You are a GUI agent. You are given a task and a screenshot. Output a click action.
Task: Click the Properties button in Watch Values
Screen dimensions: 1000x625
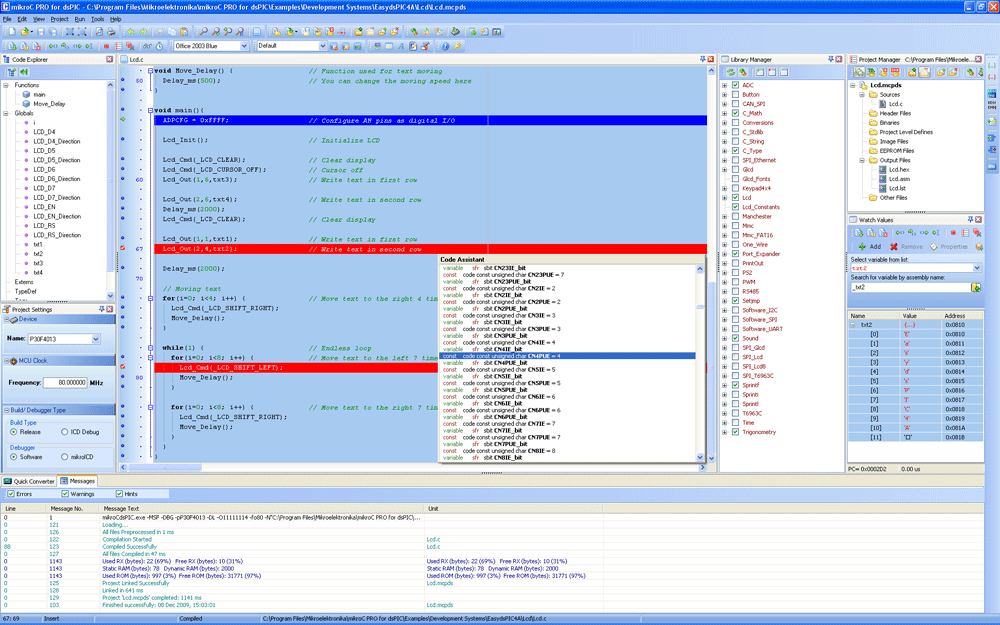click(x=948, y=247)
